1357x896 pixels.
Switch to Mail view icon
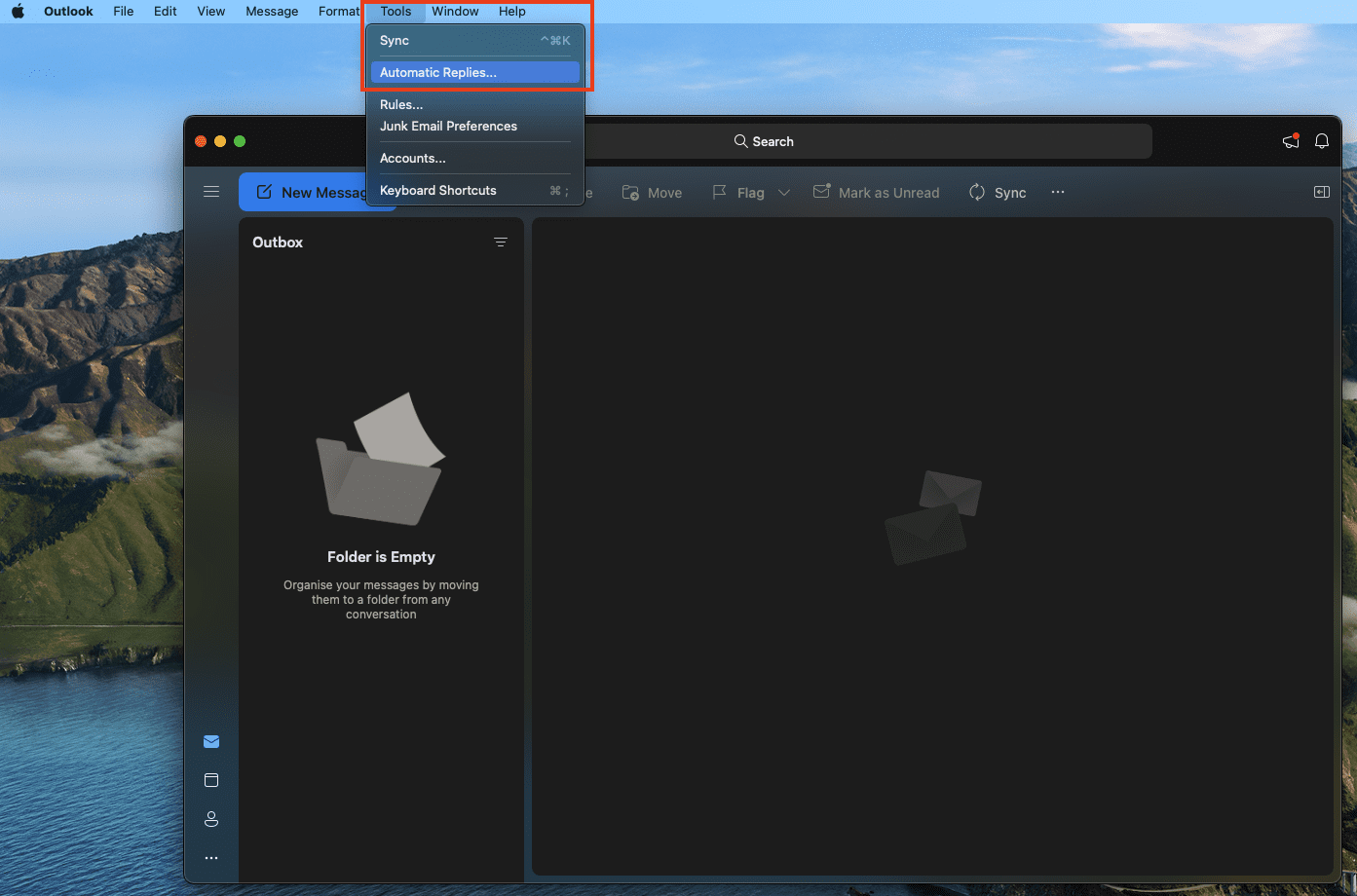click(x=211, y=742)
